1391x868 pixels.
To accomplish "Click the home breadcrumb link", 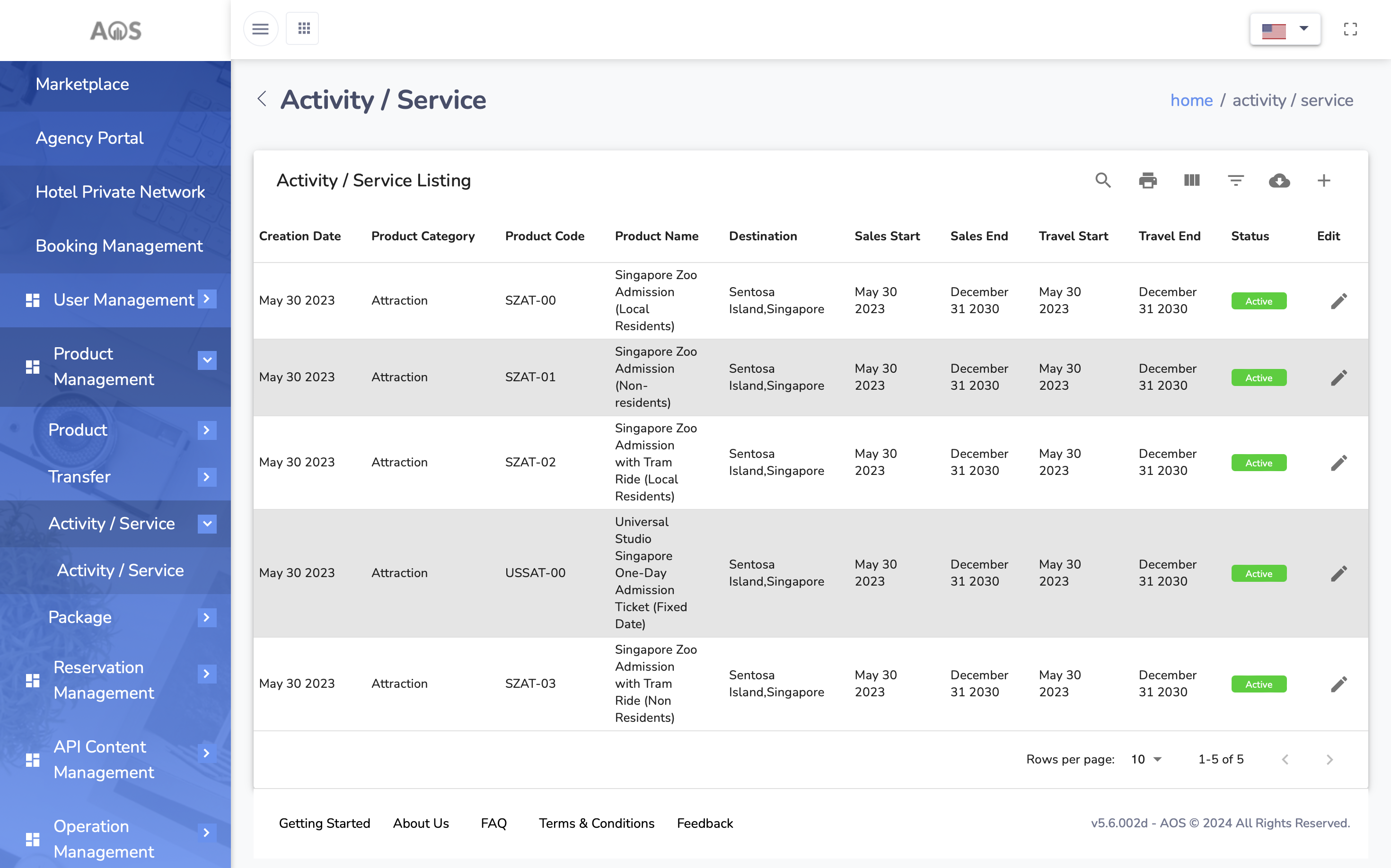I will 1191,100.
